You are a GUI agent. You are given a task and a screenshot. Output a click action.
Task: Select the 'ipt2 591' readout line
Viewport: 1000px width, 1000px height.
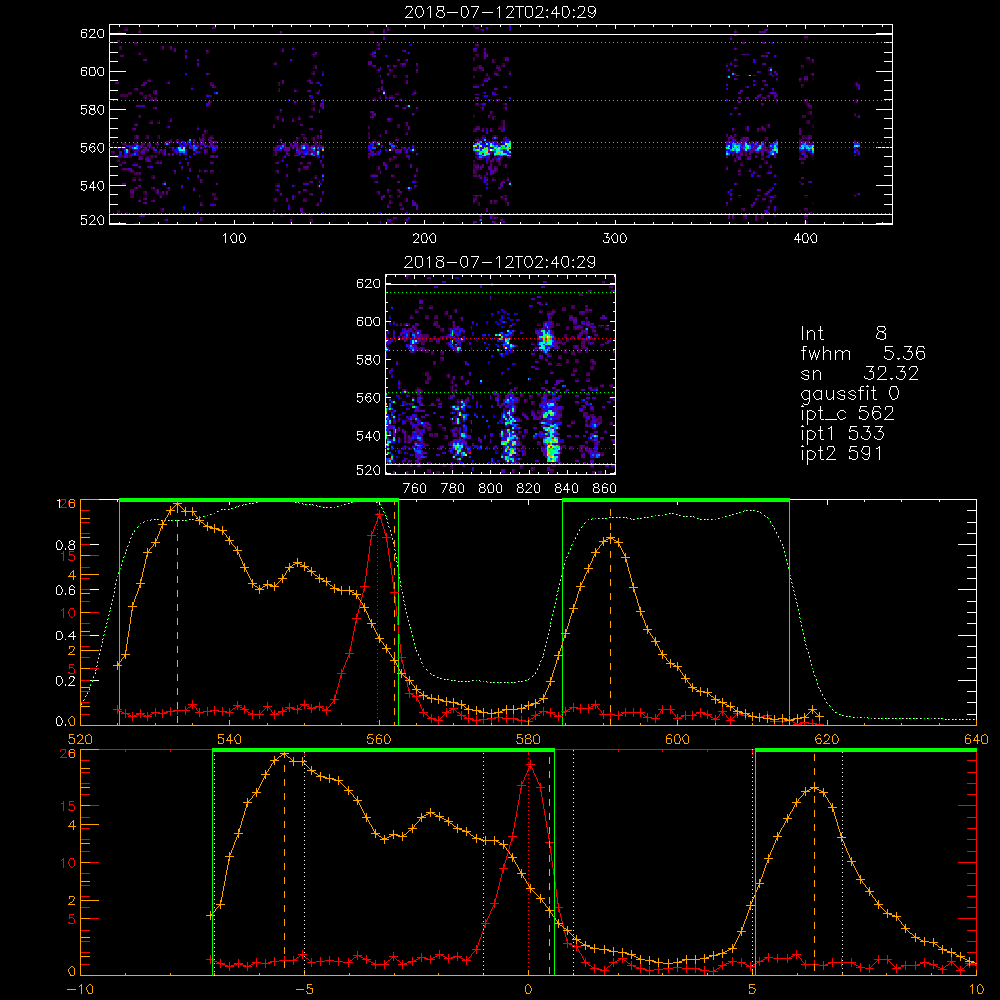[x=841, y=453]
